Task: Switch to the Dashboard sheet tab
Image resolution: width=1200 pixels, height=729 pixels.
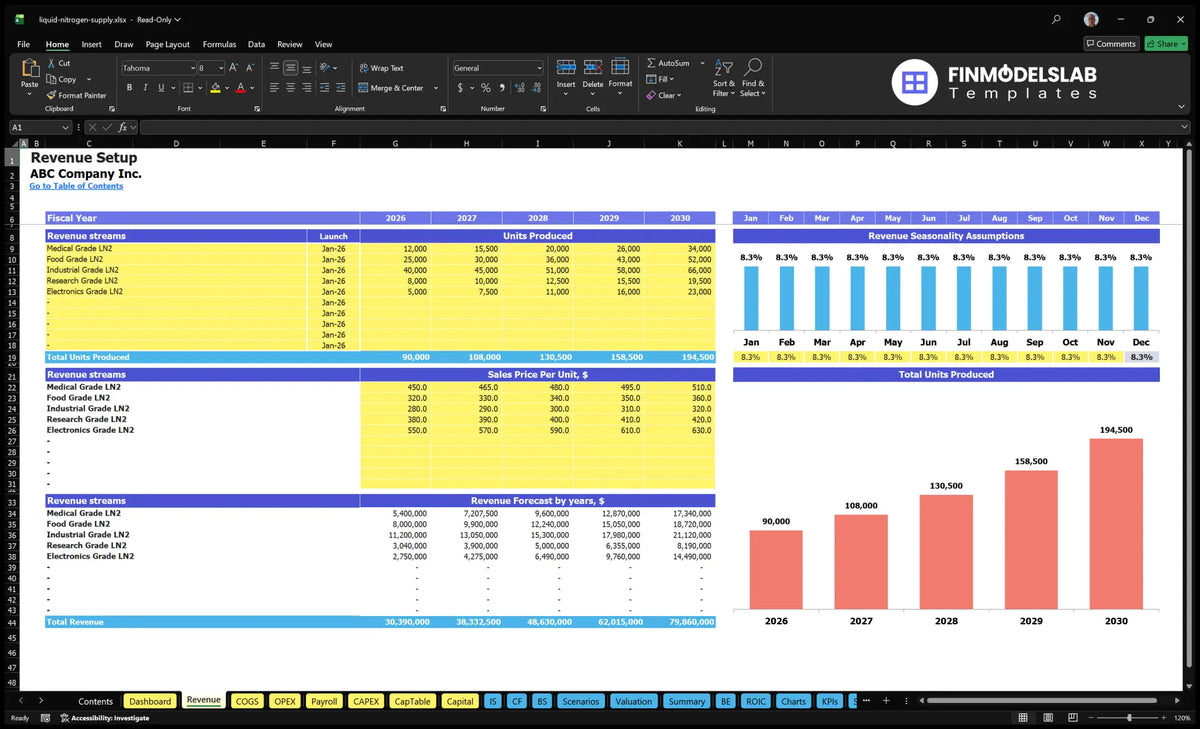Action: [150, 701]
